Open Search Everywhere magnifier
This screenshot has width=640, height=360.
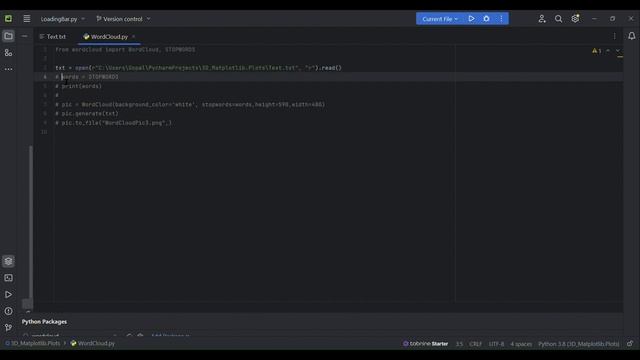[x=558, y=19]
